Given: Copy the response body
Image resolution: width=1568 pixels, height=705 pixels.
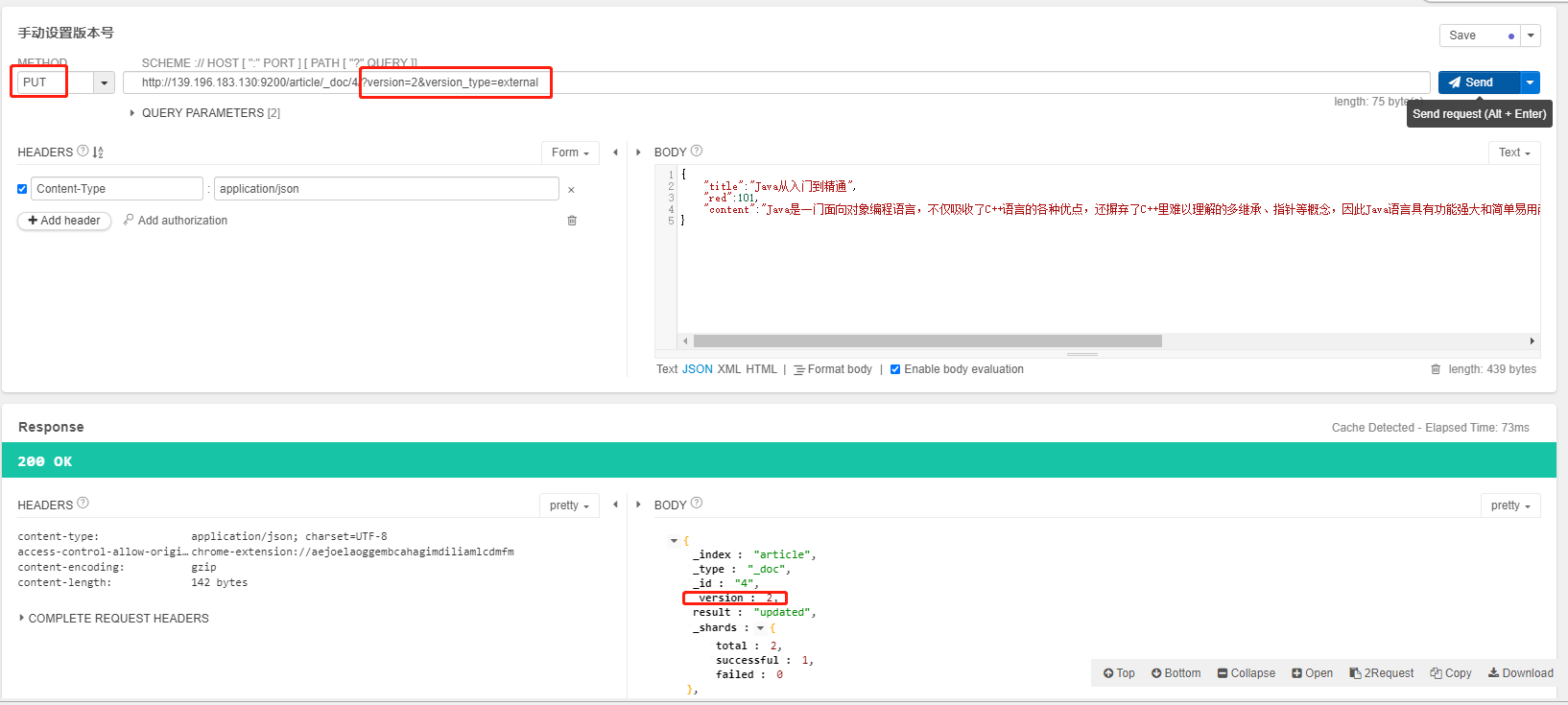Looking at the screenshot, I should [1450, 673].
